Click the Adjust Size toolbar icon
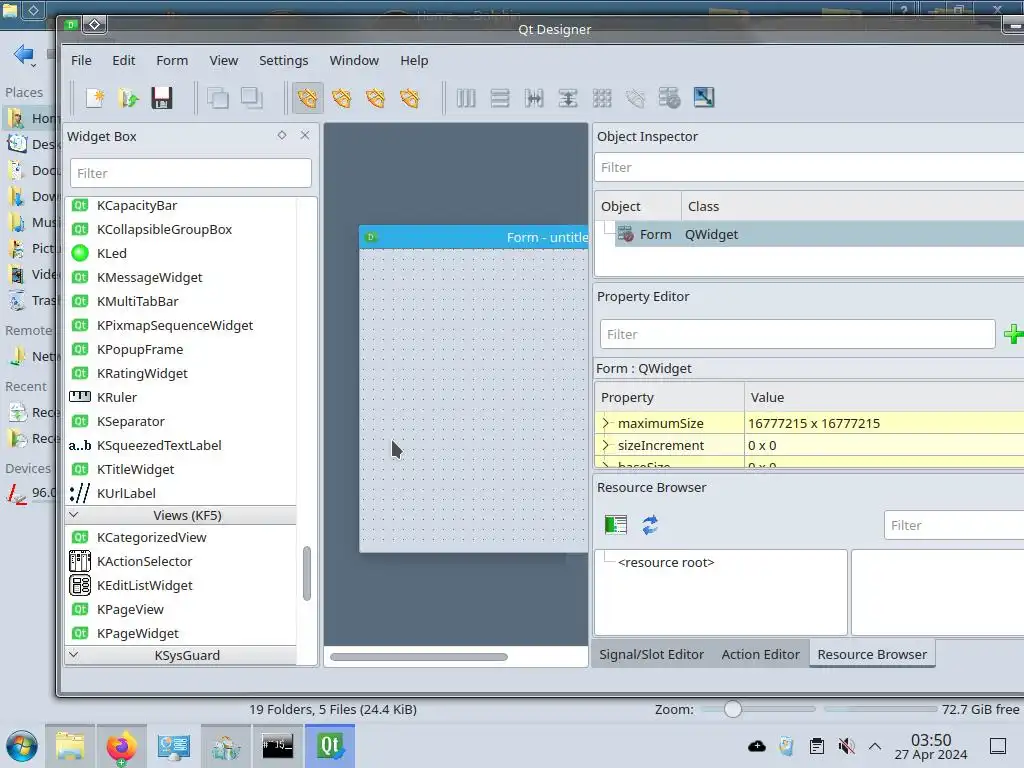Viewport: 1024px width, 768px height. [703, 99]
